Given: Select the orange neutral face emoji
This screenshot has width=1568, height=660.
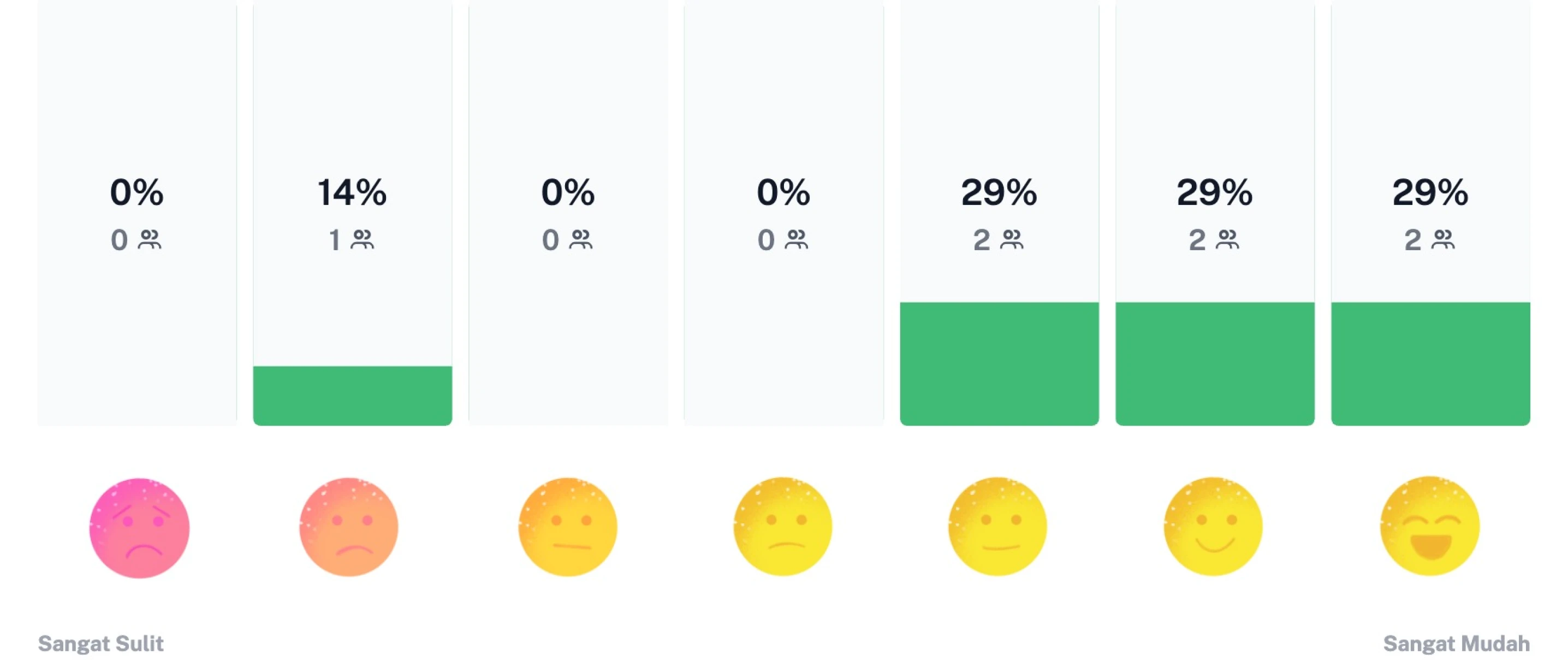Looking at the screenshot, I should (x=567, y=527).
